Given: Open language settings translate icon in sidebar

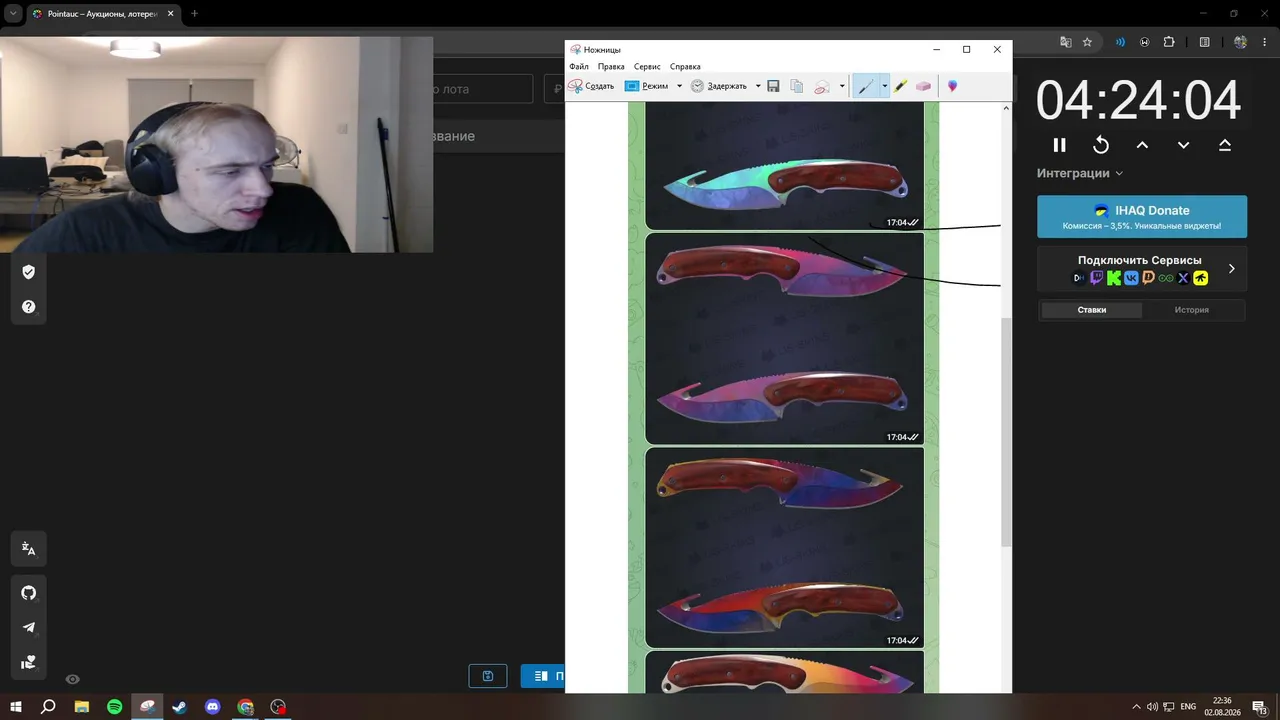Looking at the screenshot, I should click(28, 549).
